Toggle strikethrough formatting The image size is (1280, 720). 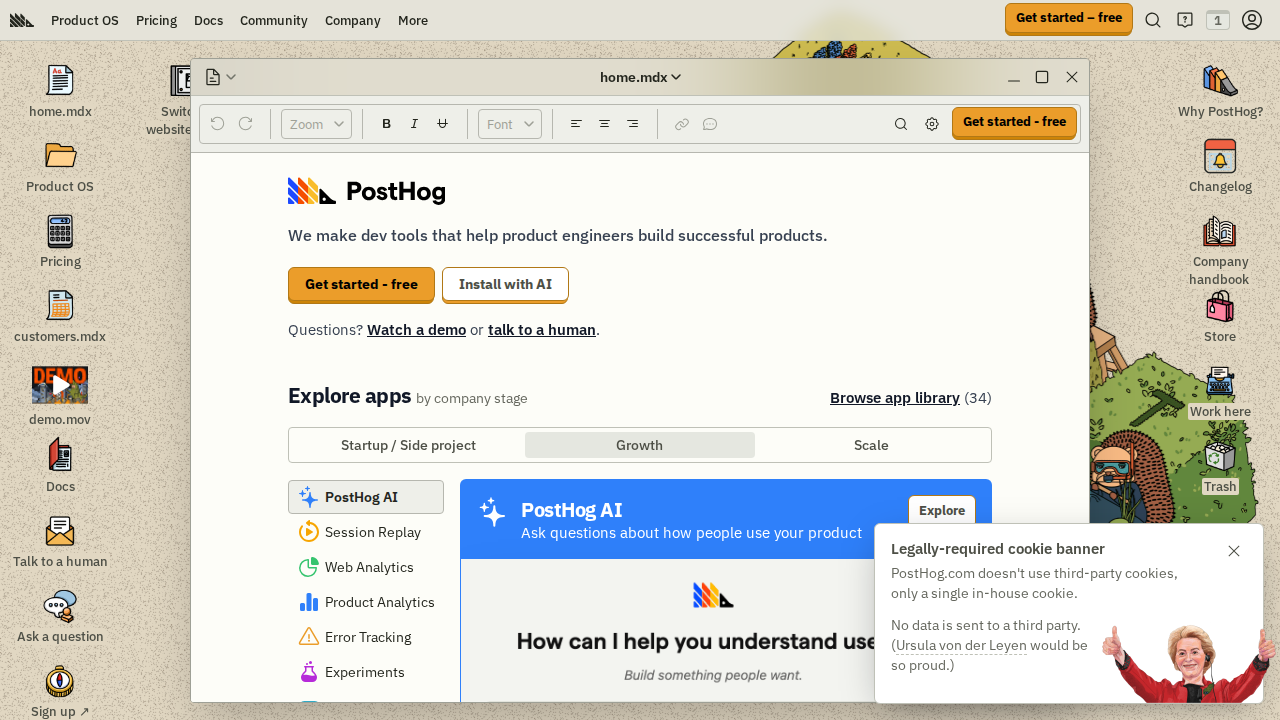442,124
